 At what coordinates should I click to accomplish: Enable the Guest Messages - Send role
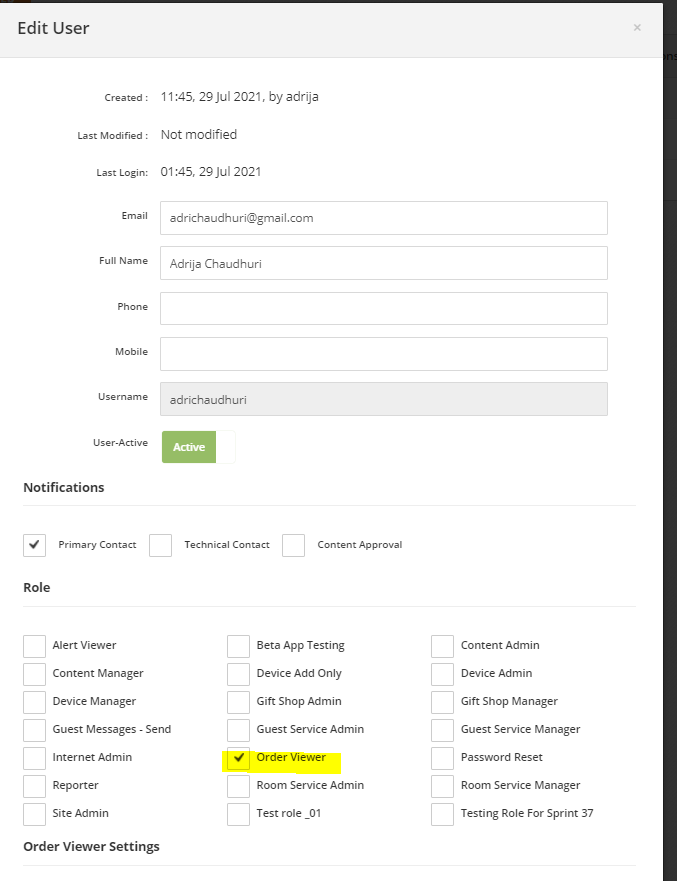point(34,730)
